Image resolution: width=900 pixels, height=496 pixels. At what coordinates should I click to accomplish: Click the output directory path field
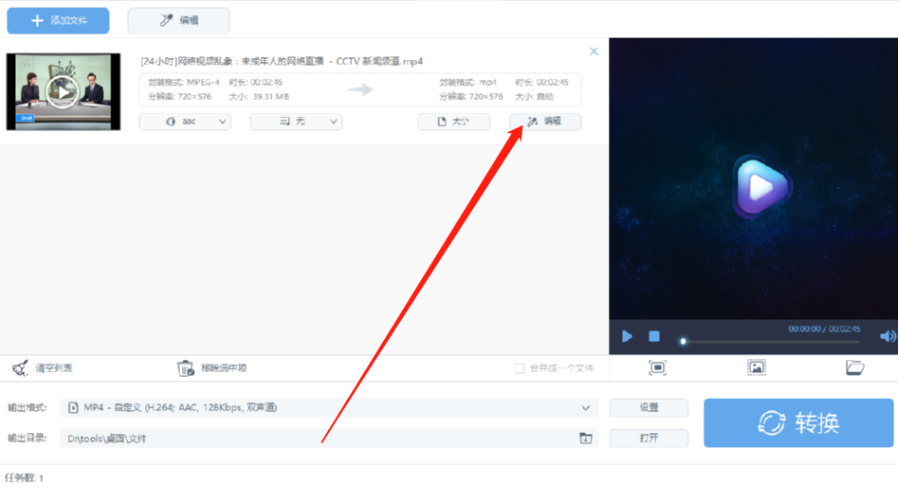click(329, 439)
